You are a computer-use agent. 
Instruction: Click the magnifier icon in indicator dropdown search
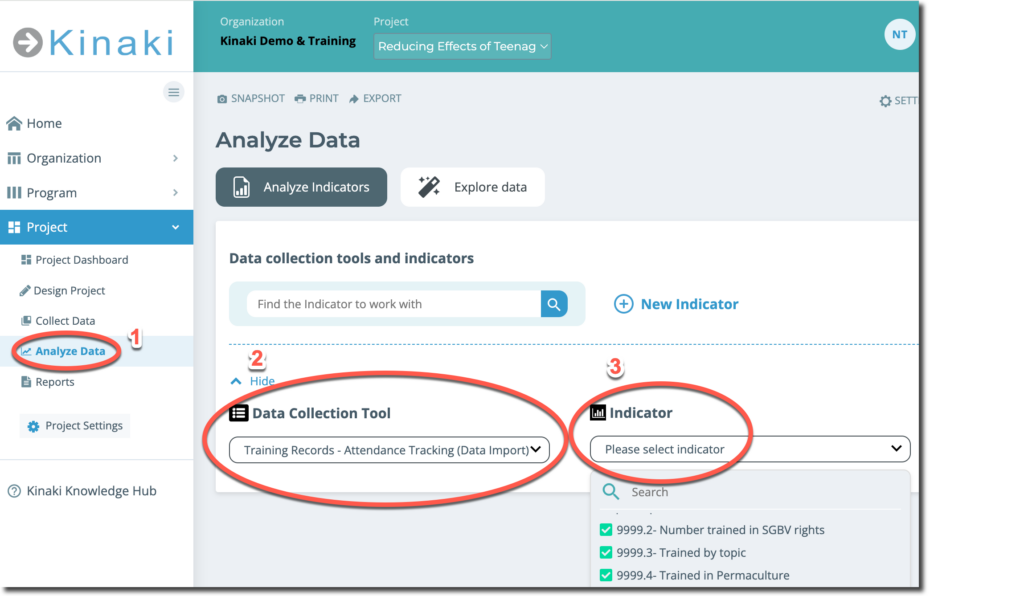coord(611,492)
